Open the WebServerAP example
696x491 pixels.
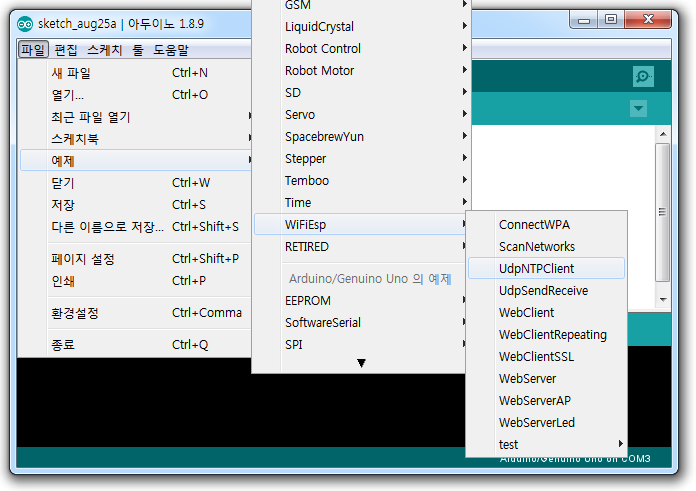[x=546, y=400]
